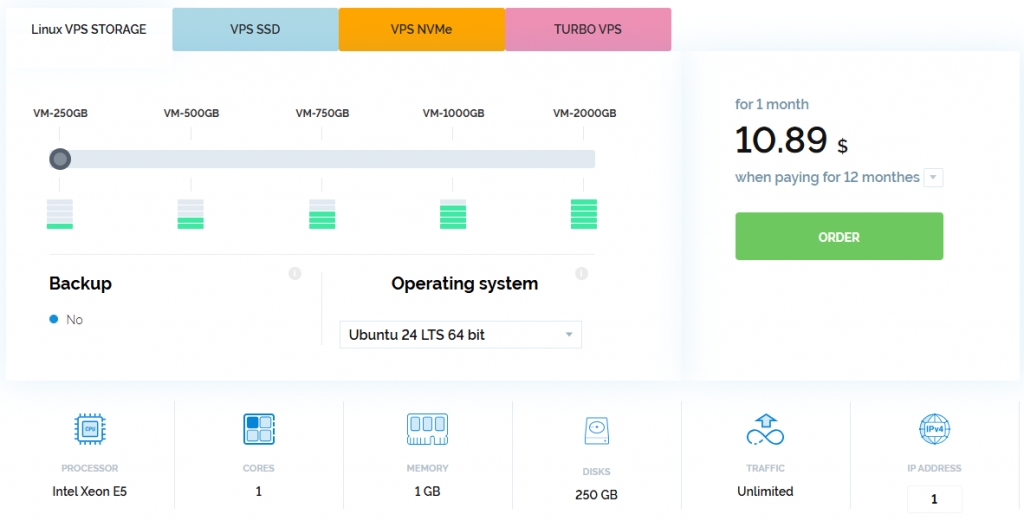
Task: Expand the payment period dropdown arrow
Action: 933,178
